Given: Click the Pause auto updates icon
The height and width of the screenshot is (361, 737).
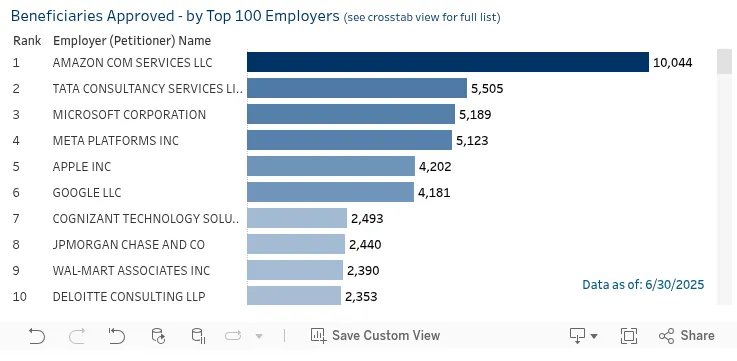Looking at the screenshot, I should (198, 336).
